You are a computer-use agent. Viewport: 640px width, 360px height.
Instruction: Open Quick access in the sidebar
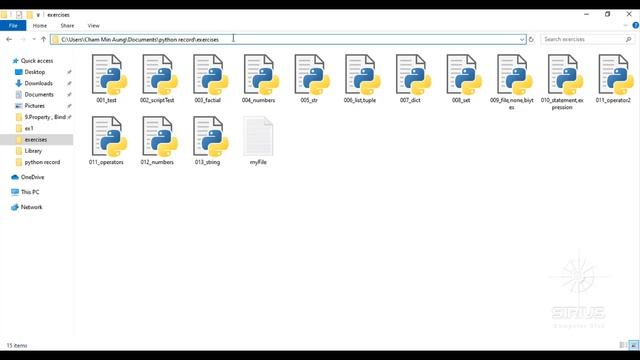[x=33, y=60]
